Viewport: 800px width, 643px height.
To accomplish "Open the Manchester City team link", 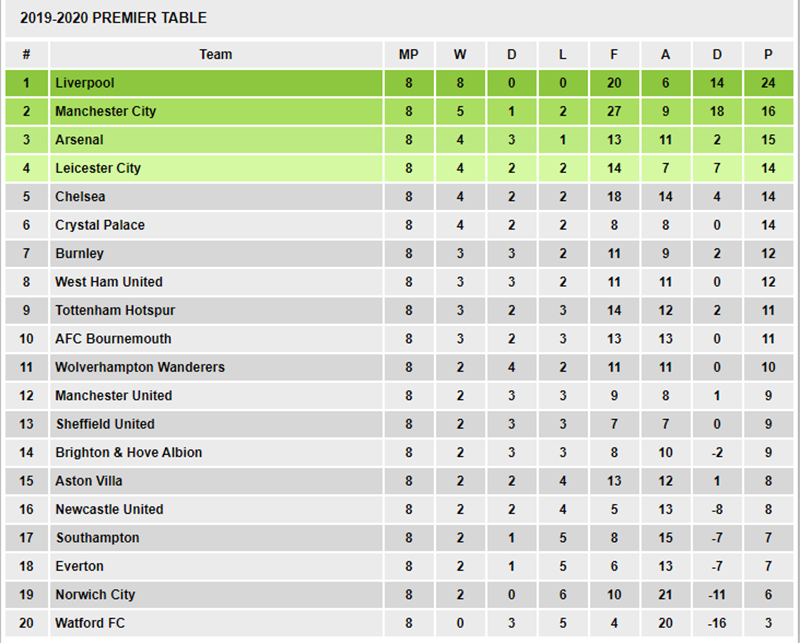I will tap(106, 111).
